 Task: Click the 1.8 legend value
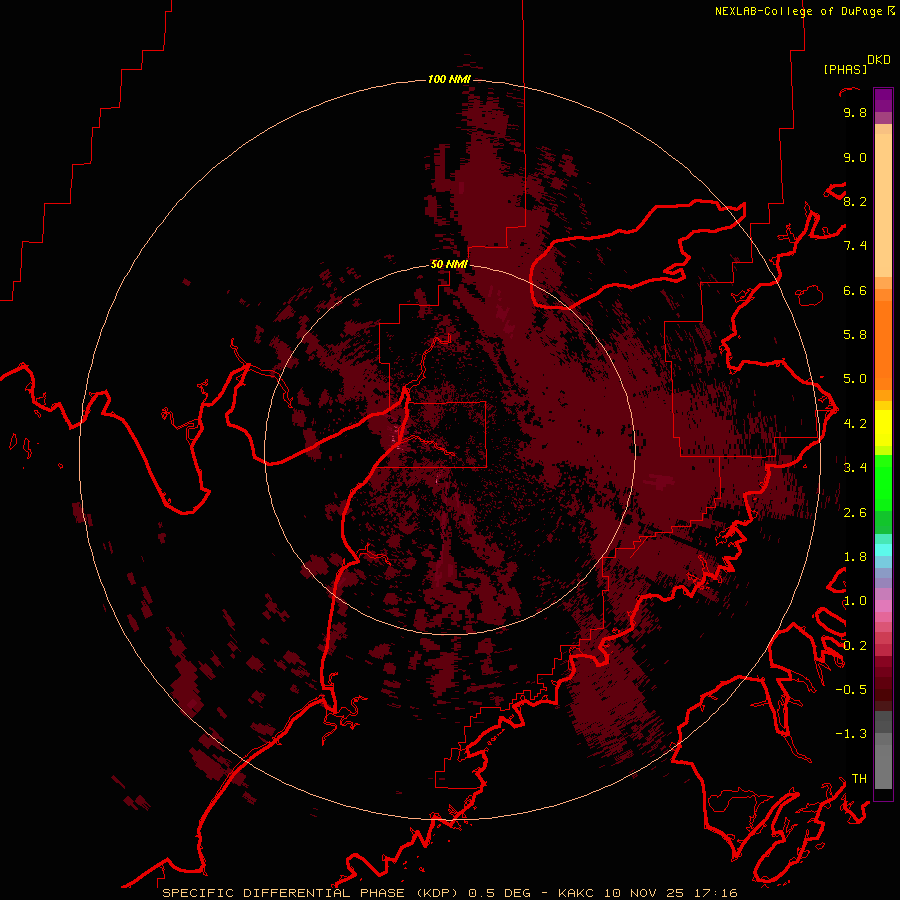855,557
